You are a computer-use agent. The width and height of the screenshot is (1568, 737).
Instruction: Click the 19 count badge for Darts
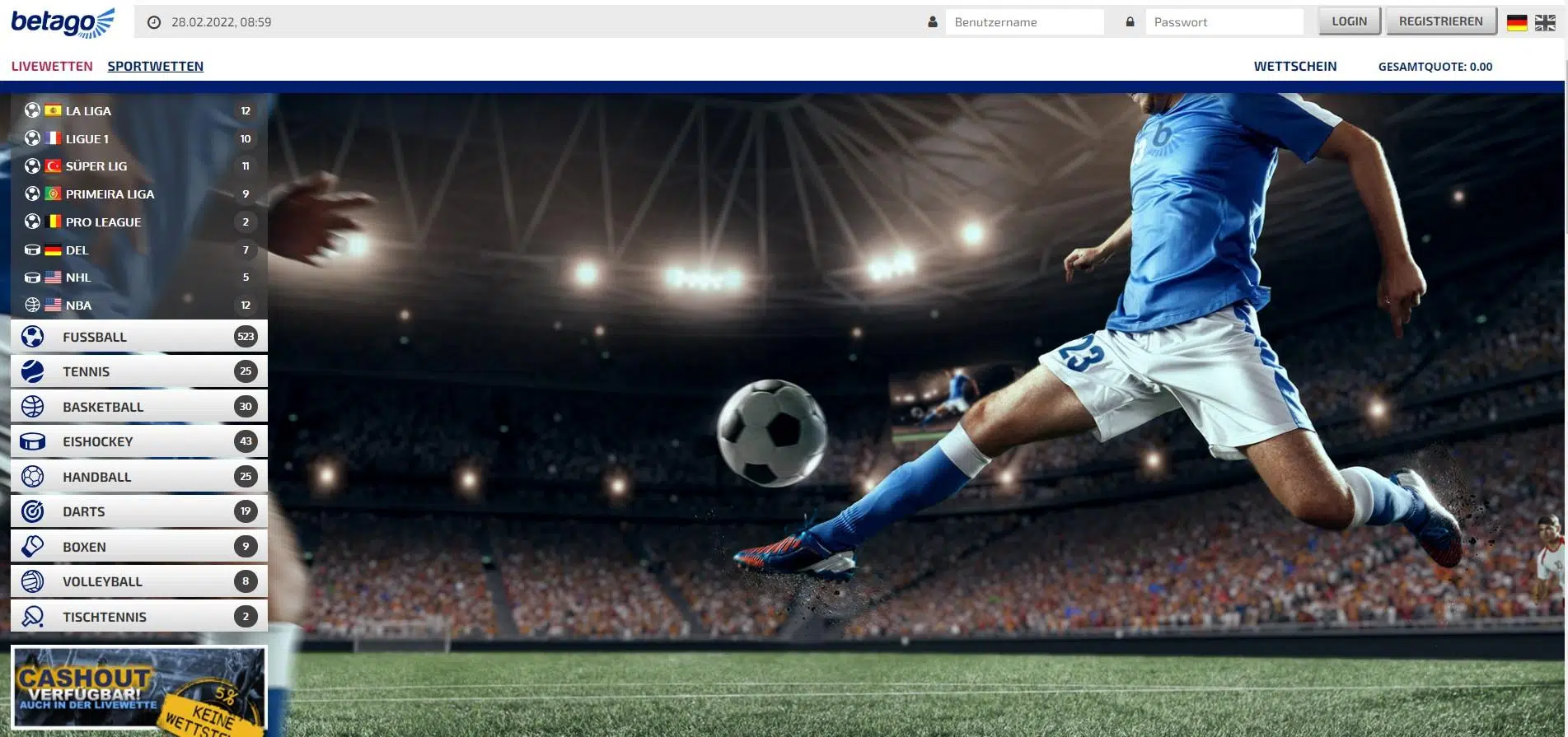[246, 511]
